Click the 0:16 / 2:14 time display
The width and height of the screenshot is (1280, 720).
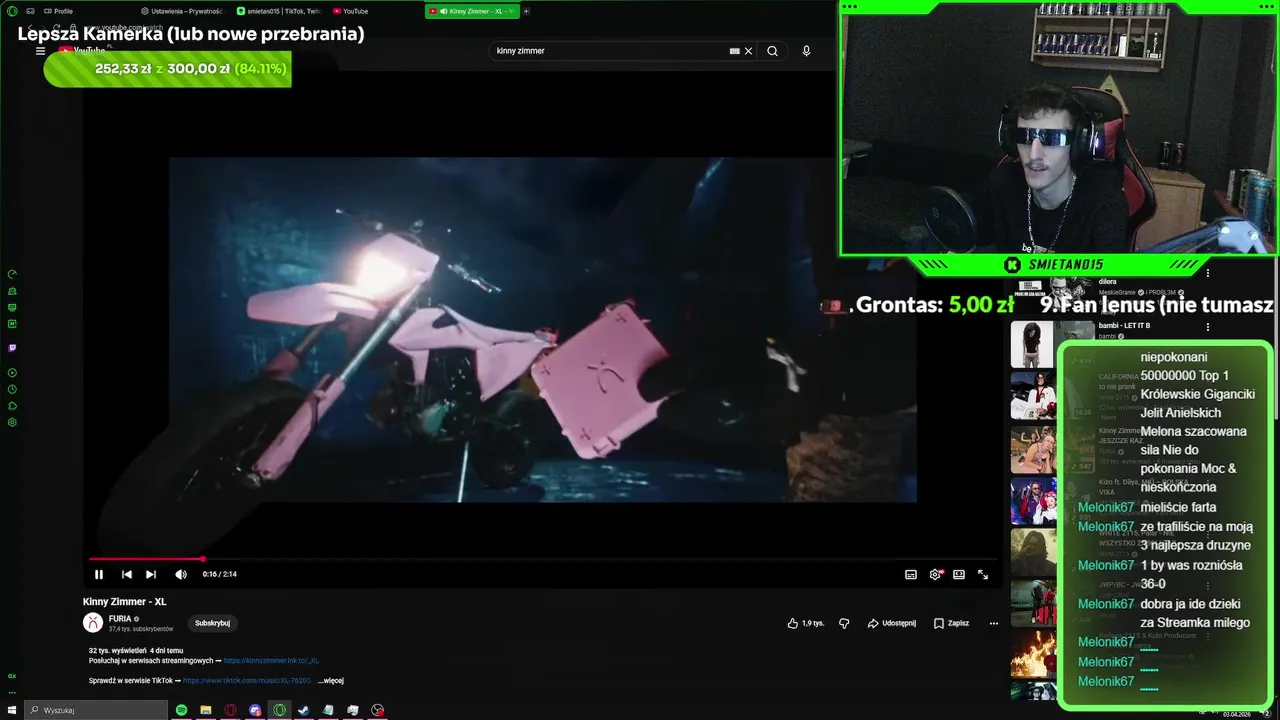219,574
